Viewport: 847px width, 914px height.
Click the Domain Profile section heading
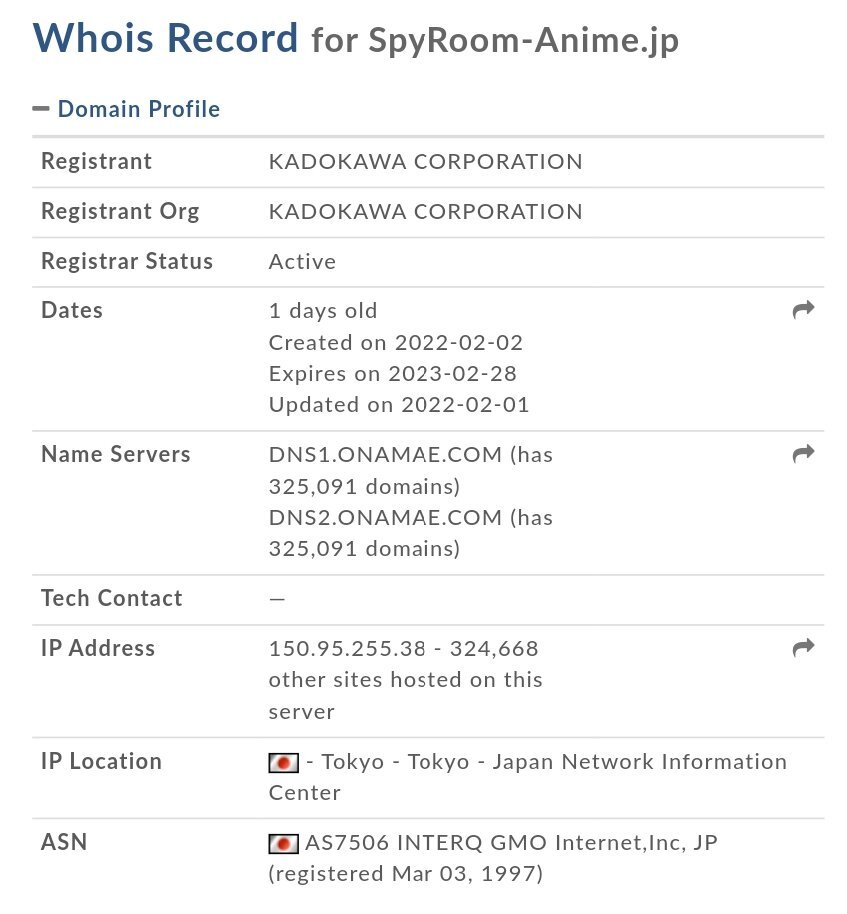(x=139, y=109)
